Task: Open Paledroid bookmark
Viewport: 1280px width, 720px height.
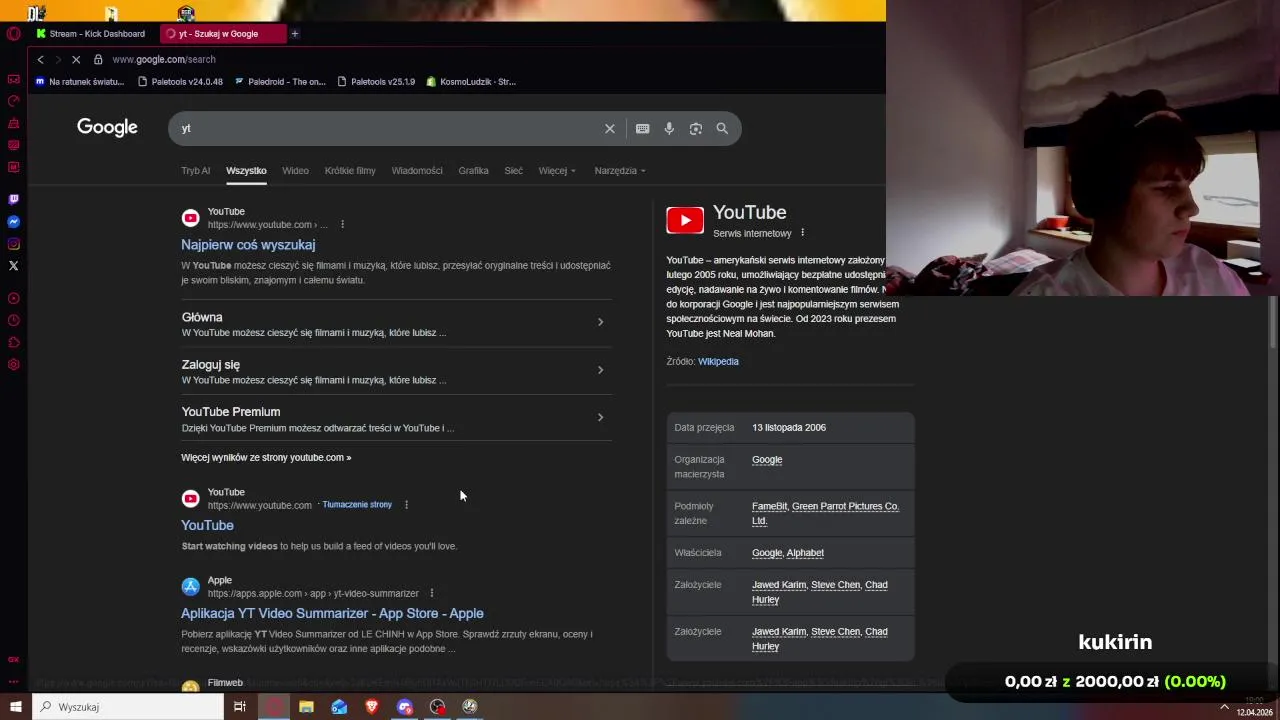Action: click(279, 82)
